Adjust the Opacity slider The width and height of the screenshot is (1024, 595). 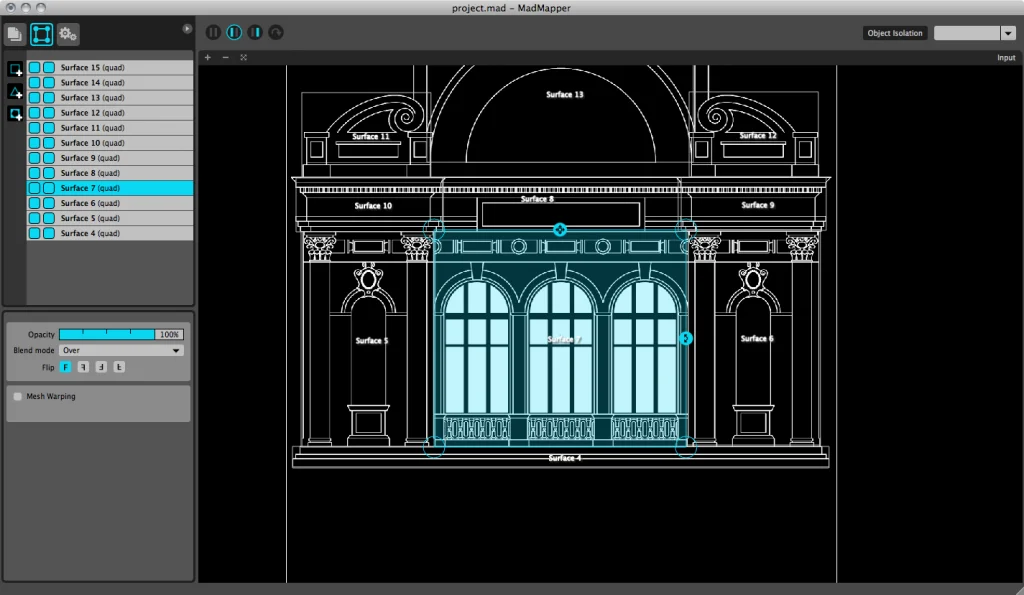point(107,334)
